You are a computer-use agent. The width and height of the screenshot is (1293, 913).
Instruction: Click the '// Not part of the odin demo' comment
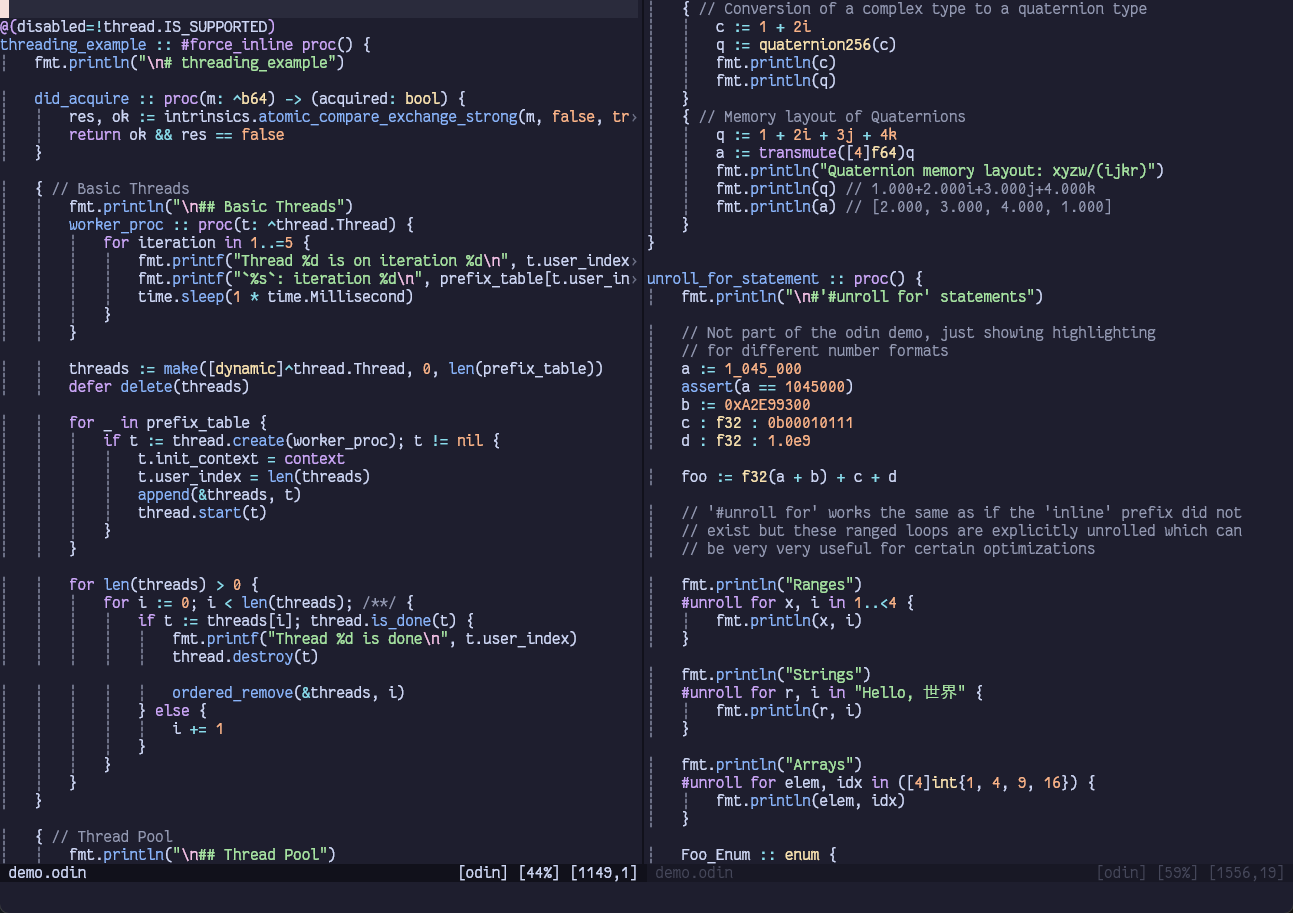918,333
